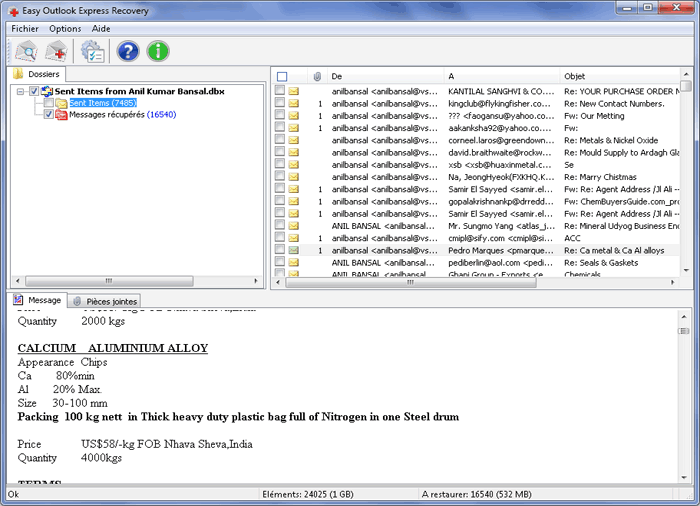Image resolution: width=700 pixels, height=506 pixels.
Task: Uncheck the Messages récupérés checkbox
Action: (49, 114)
